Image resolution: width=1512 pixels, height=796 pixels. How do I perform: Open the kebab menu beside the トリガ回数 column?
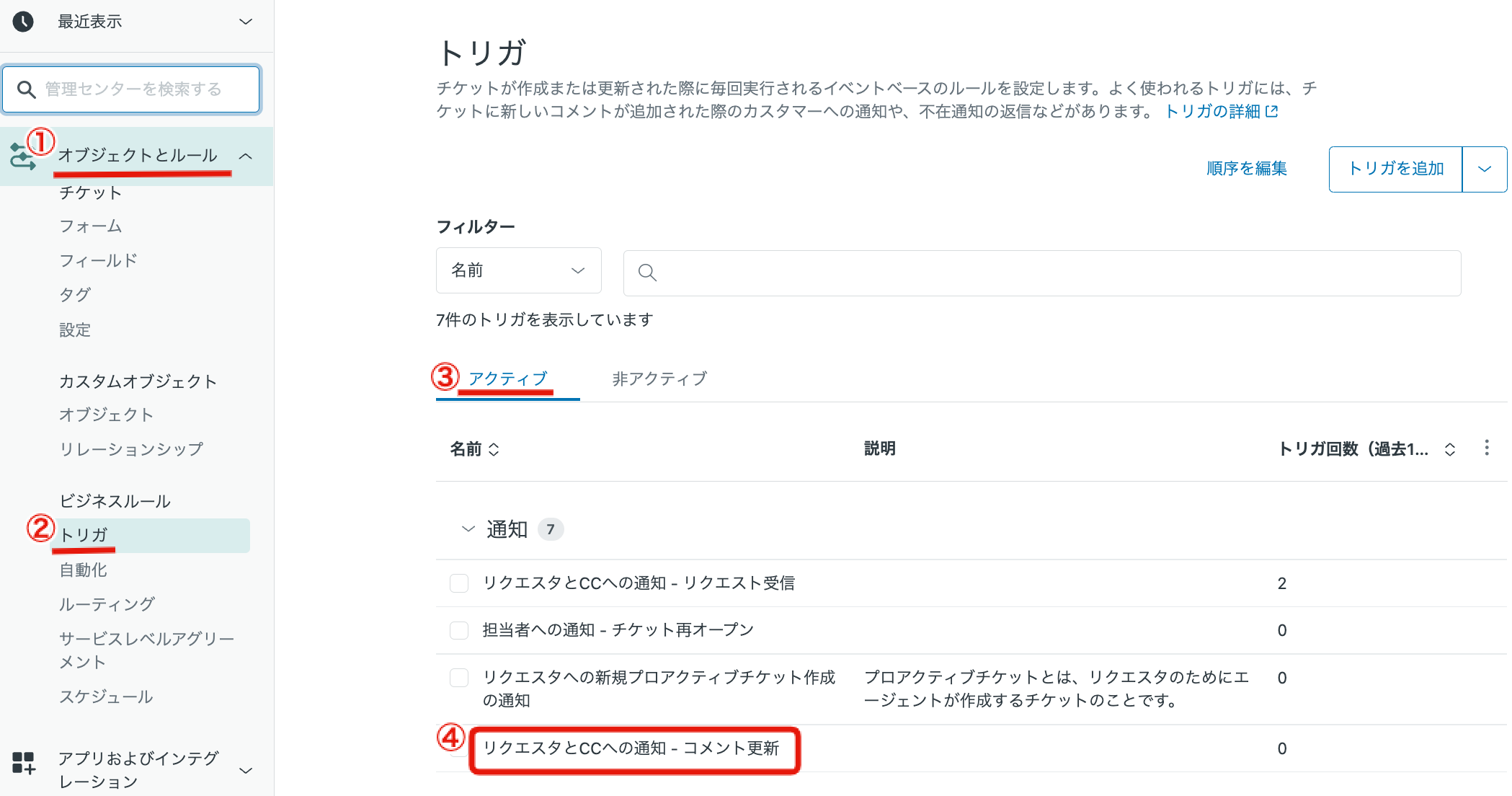1487,448
